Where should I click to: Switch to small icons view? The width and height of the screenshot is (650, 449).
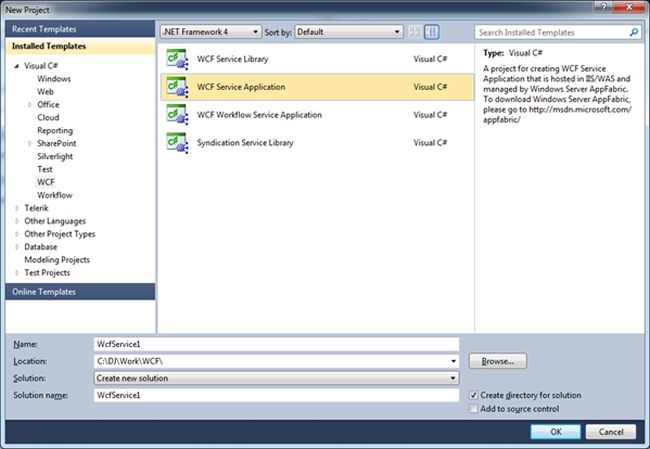point(414,32)
